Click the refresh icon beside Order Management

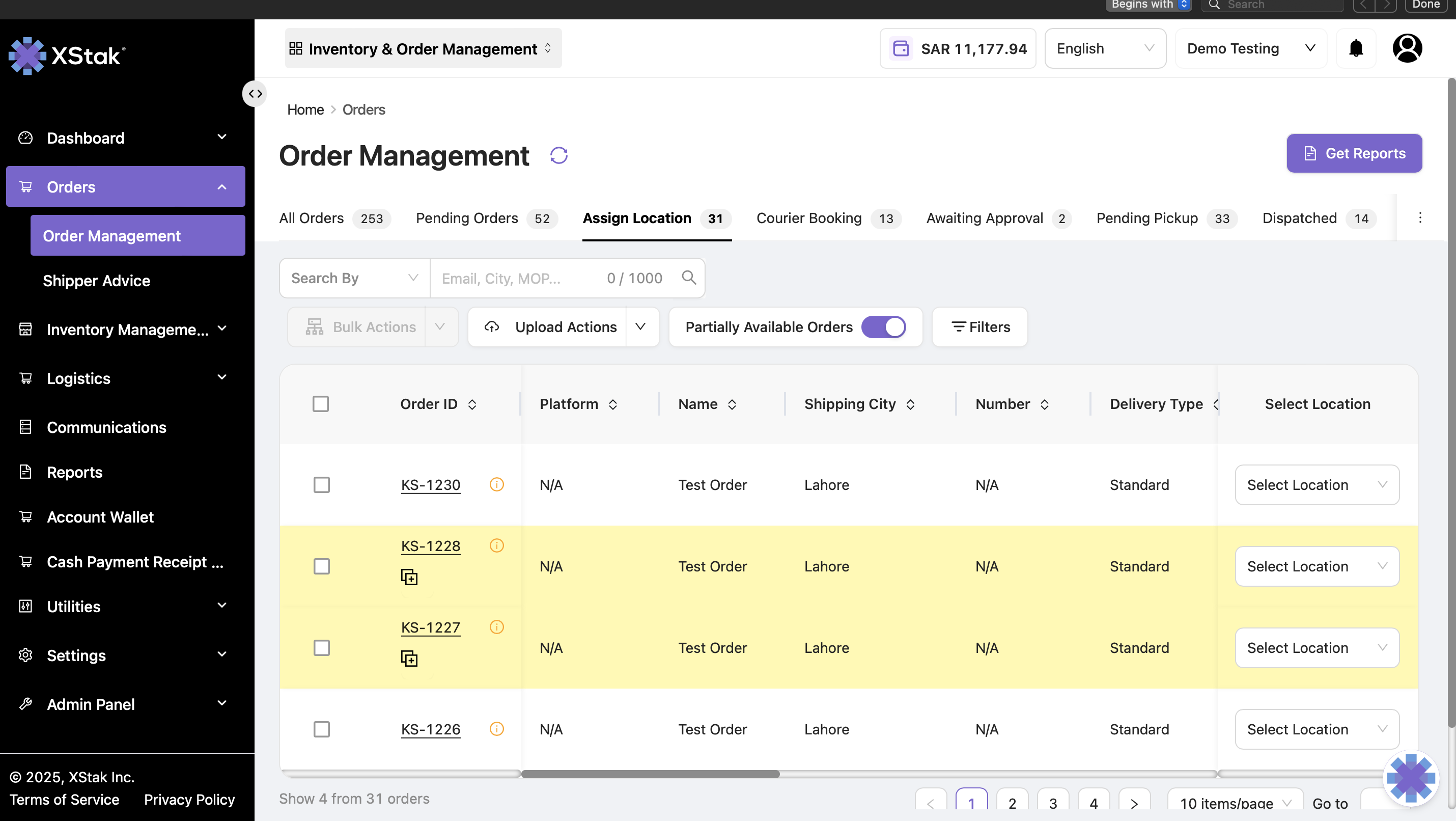point(558,155)
